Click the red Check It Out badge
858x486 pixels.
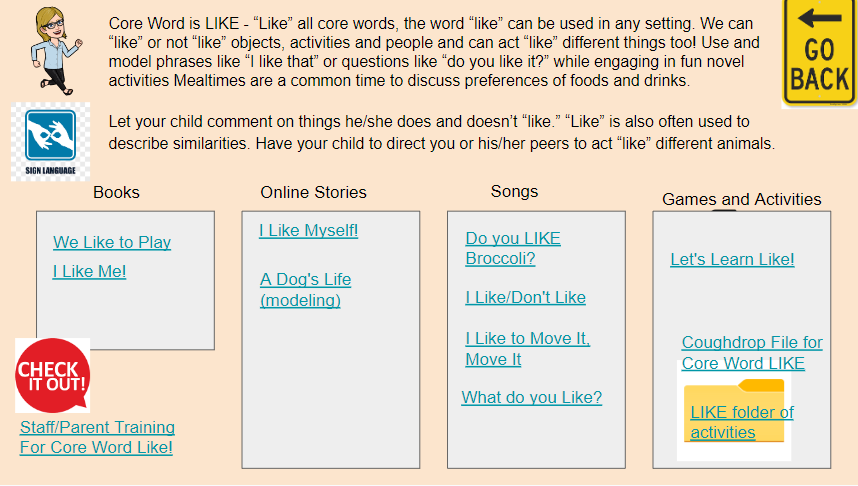click(53, 375)
